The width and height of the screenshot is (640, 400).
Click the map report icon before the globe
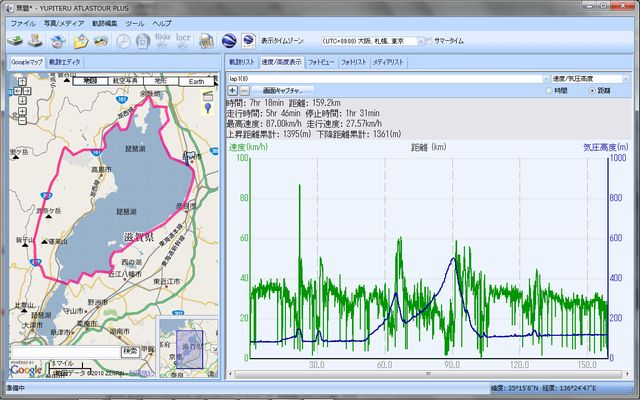207,41
